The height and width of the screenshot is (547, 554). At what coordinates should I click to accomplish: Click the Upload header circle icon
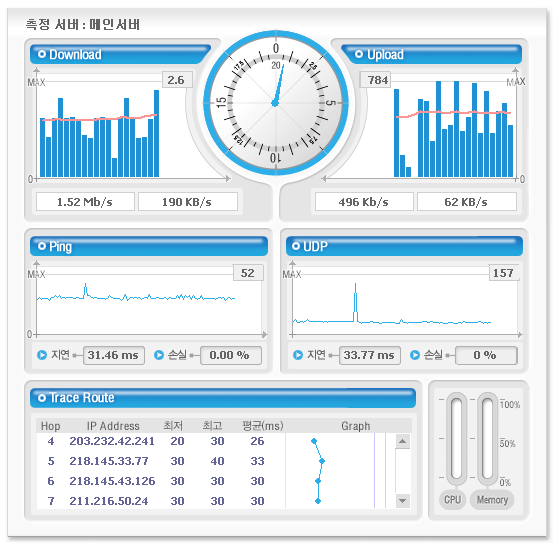(x=359, y=54)
